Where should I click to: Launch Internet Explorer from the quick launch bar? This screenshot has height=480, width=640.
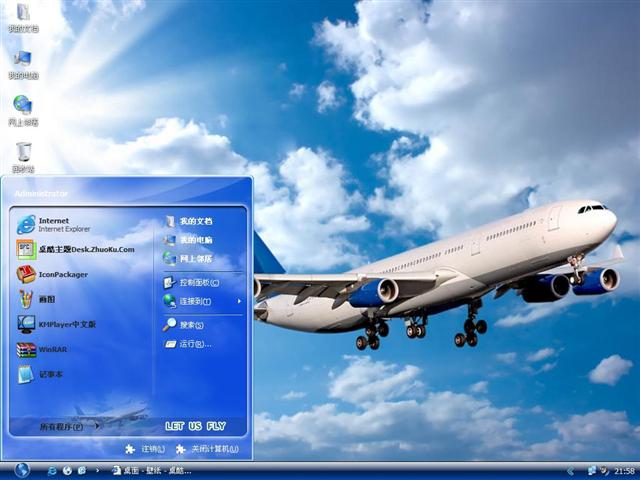tap(52, 471)
